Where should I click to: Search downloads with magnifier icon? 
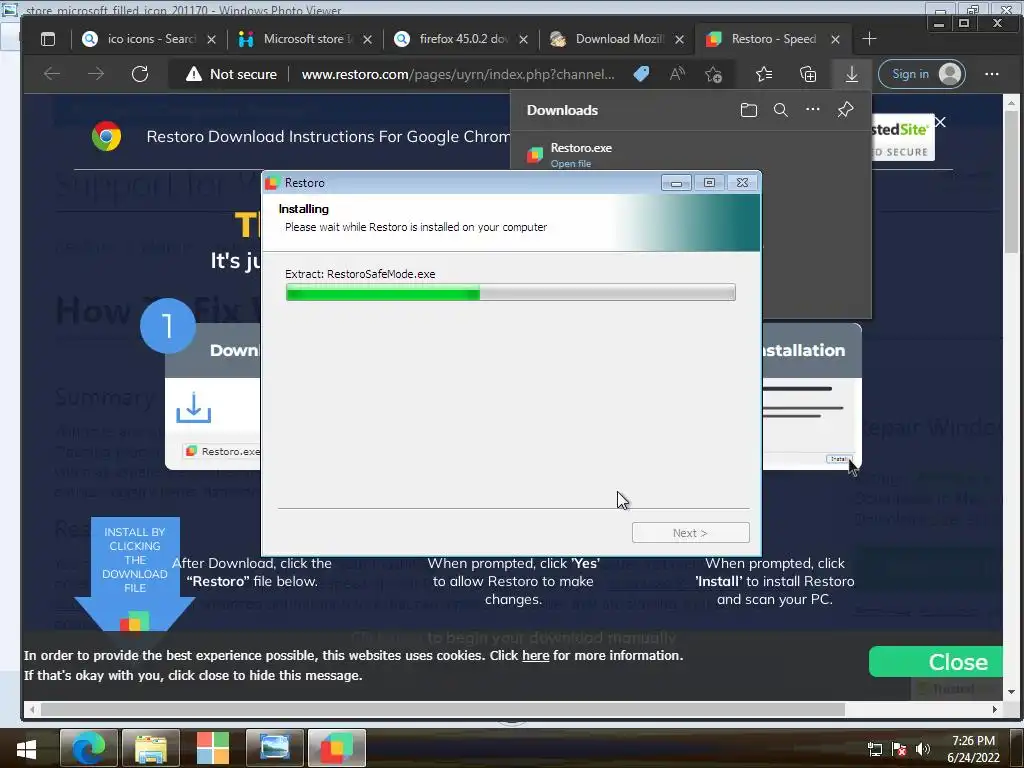point(780,110)
